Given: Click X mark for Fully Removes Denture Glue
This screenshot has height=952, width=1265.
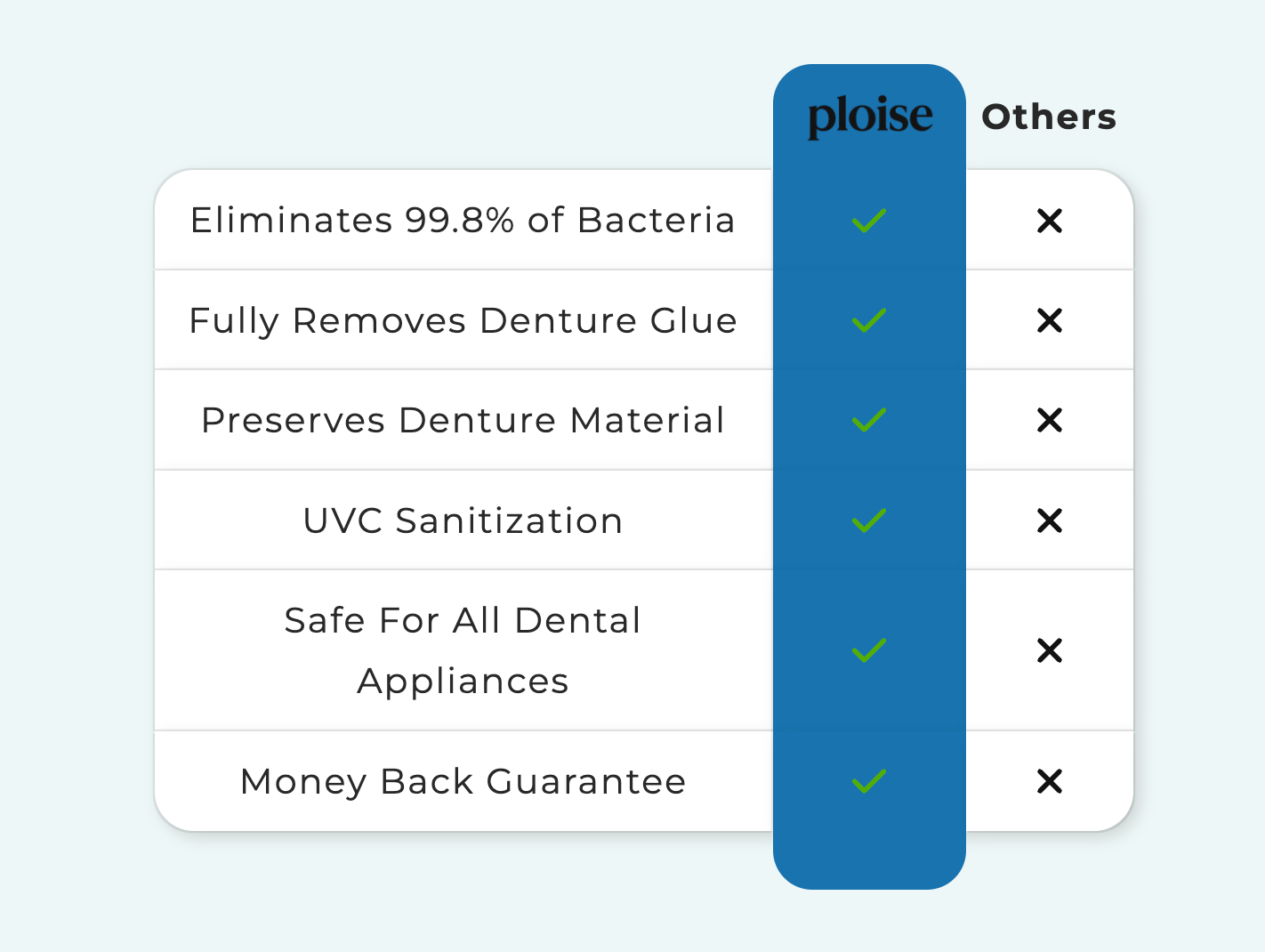Looking at the screenshot, I should tap(1050, 320).
